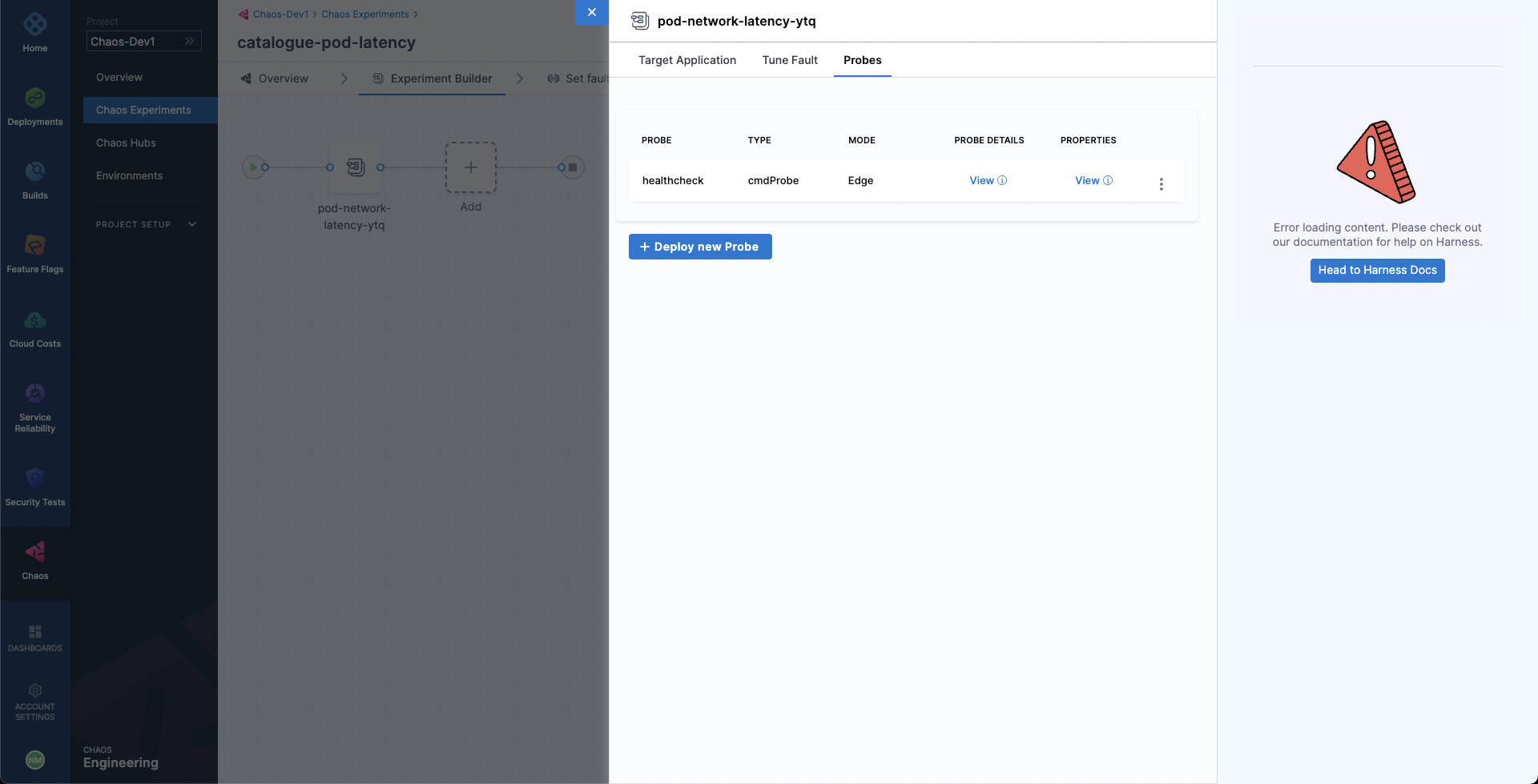
Task: Click the cmdProbe type cell
Action: [x=773, y=180]
